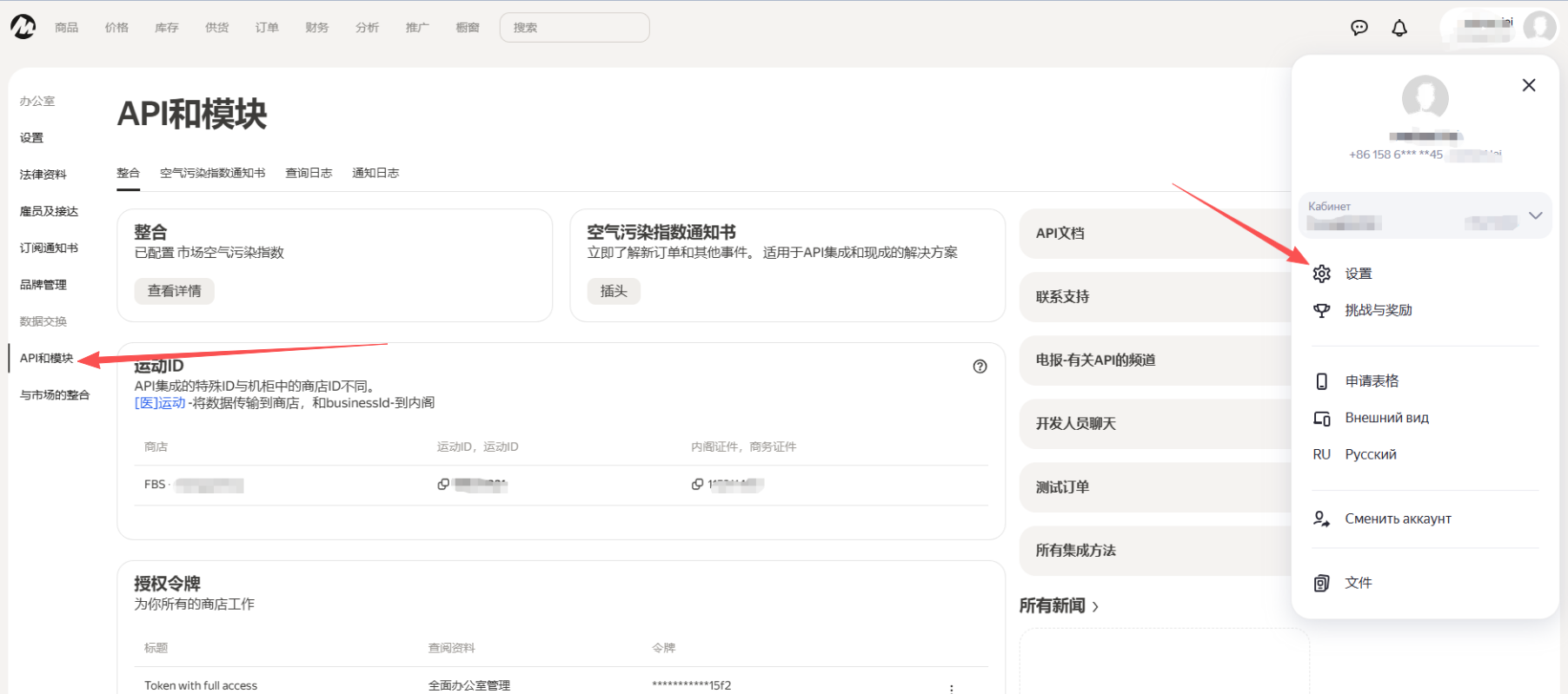Switch to the 查询日志 tab
This screenshot has width=1568, height=694.
pyautogui.click(x=309, y=173)
